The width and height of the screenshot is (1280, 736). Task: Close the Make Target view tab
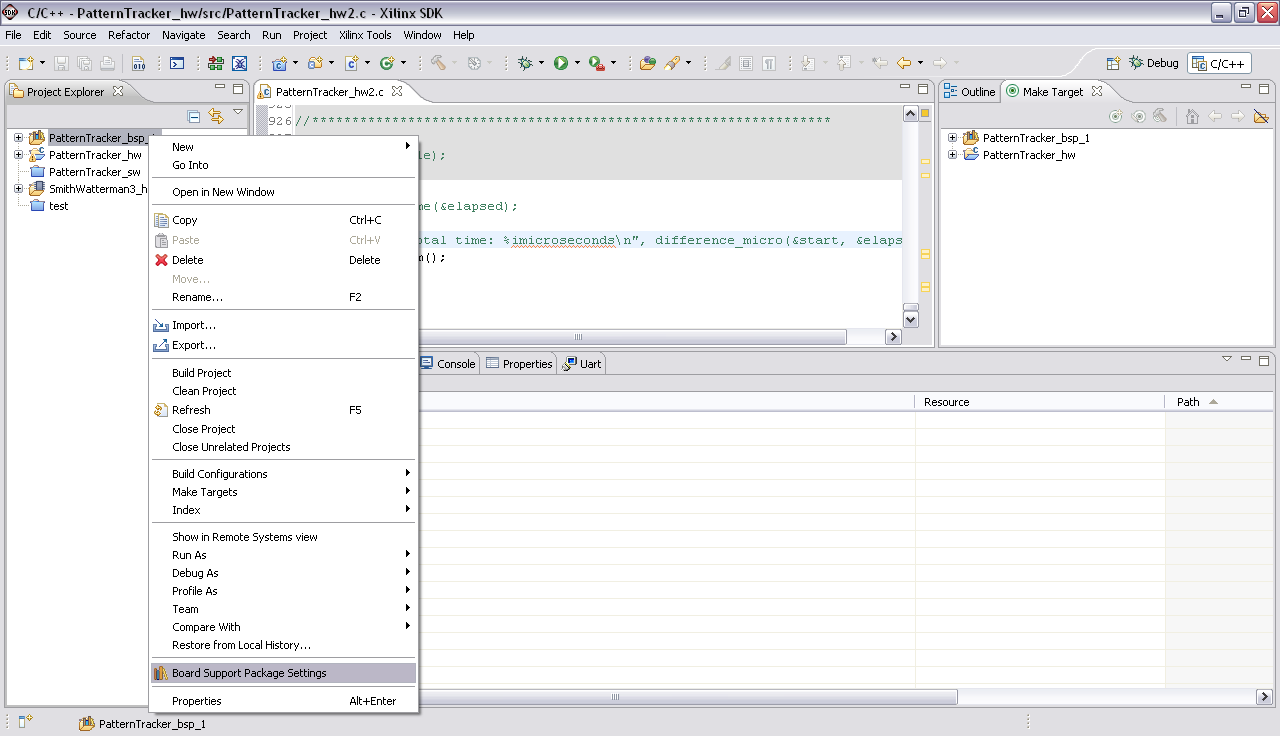pos(1097,91)
